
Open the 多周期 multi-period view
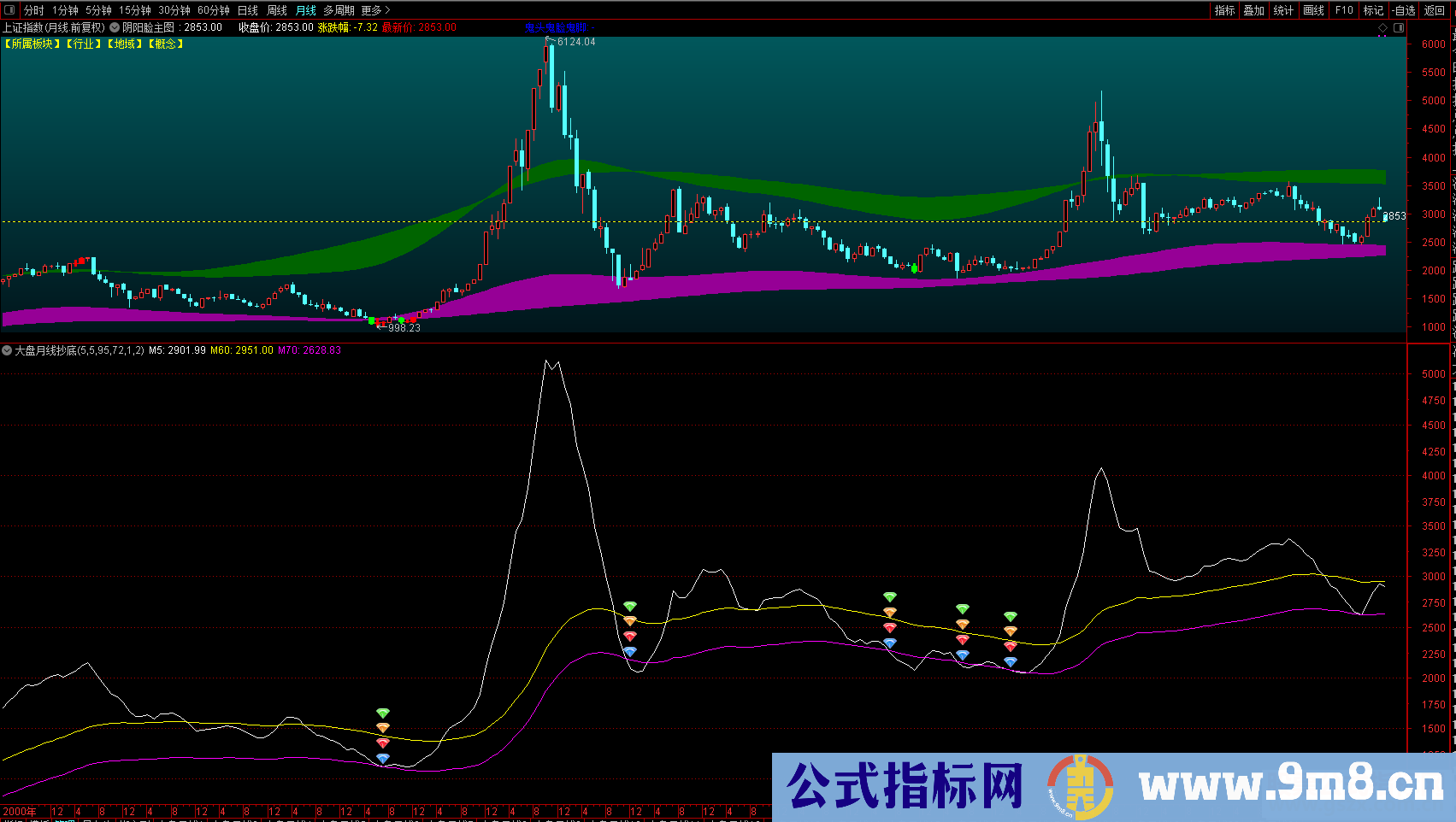pyautogui.click(x=339, y=10)
